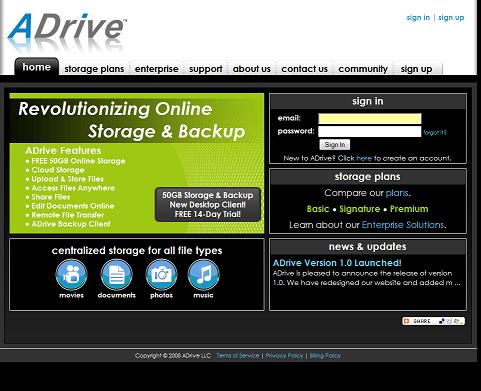Click the 'Copyright © 2008 ADrive LLC' text

[173, 356]
